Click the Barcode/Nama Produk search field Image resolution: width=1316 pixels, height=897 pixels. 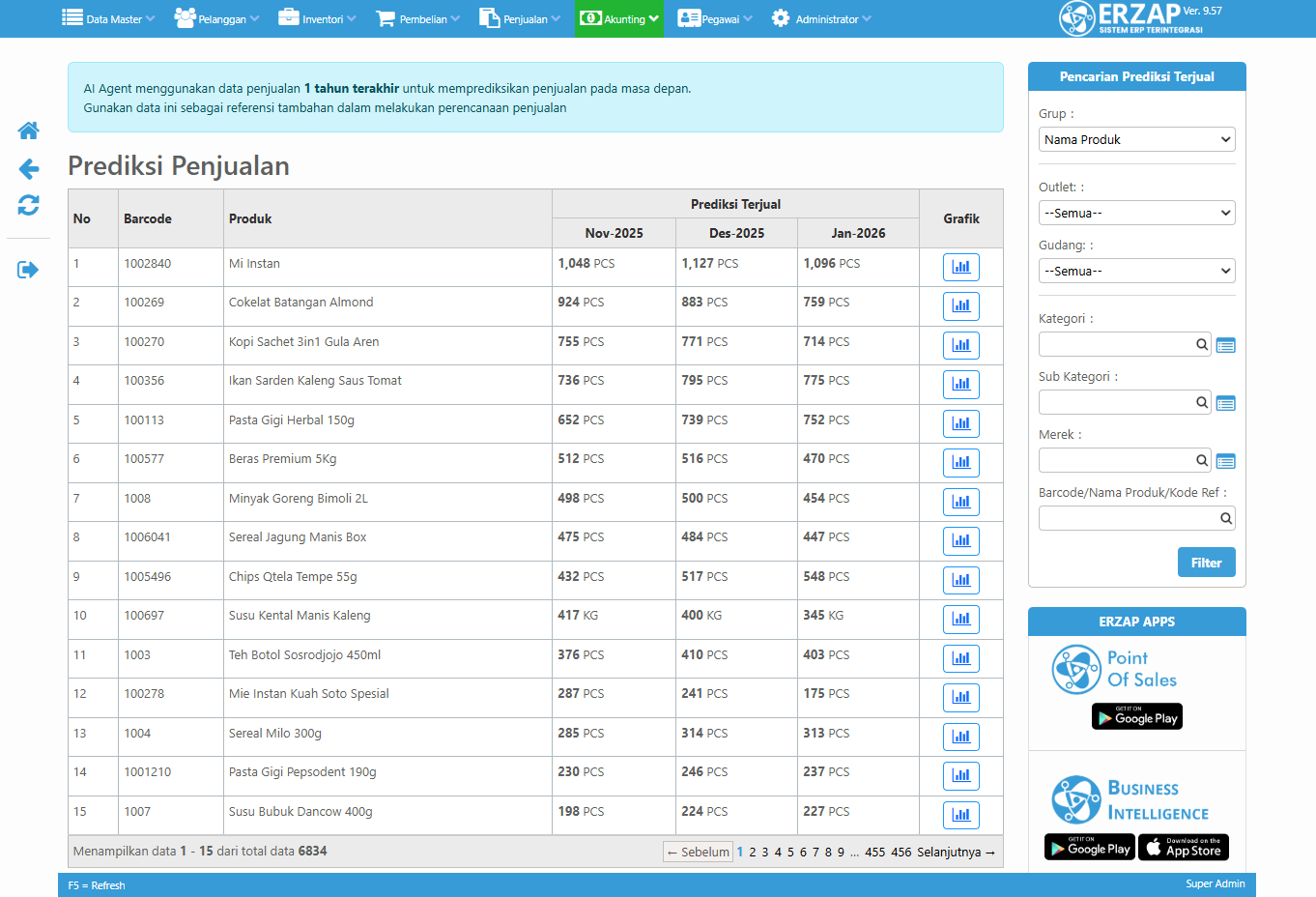(x=1128, y=518)
